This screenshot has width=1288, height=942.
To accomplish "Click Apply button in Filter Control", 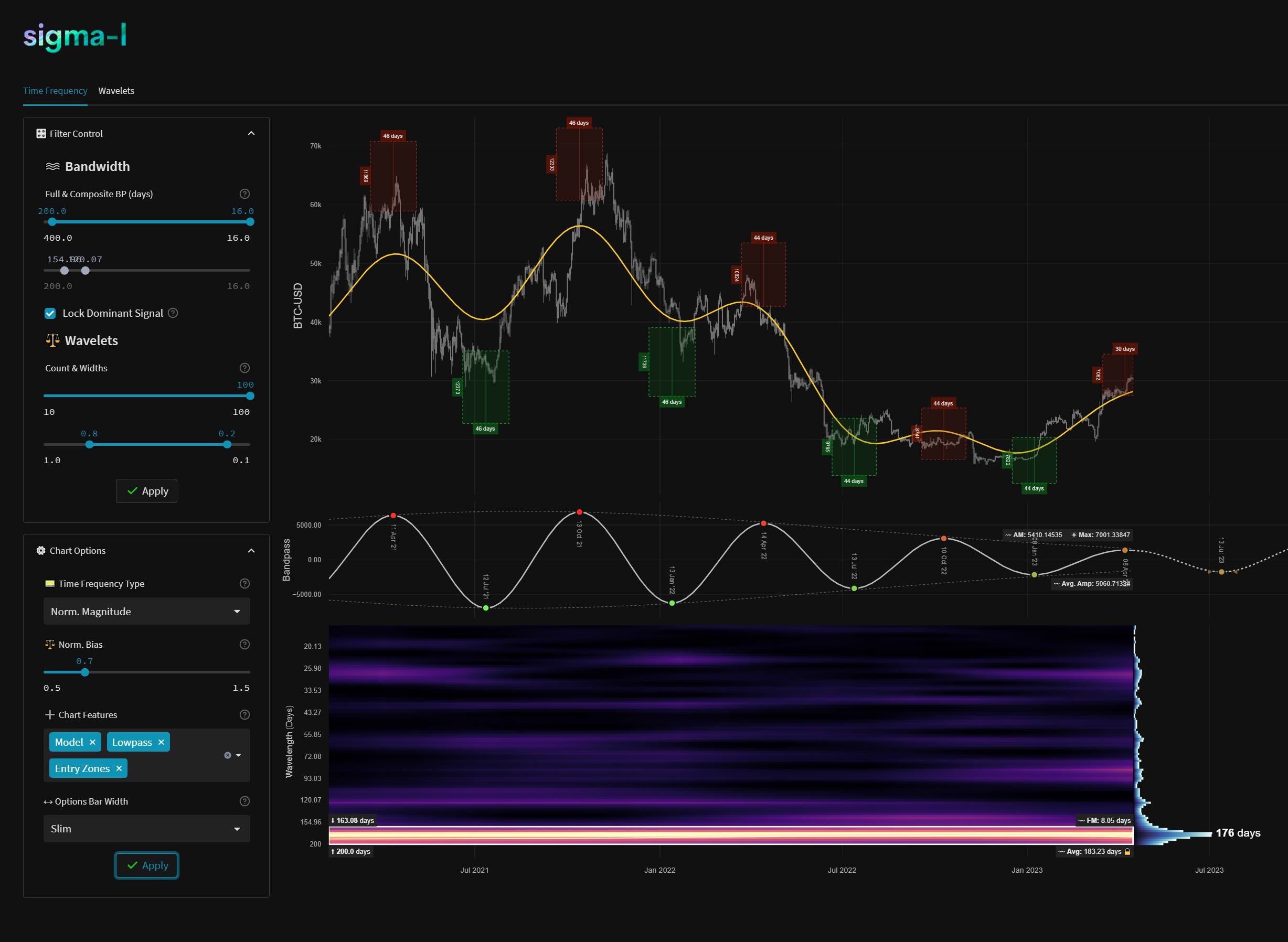I will tap(146, 491).
